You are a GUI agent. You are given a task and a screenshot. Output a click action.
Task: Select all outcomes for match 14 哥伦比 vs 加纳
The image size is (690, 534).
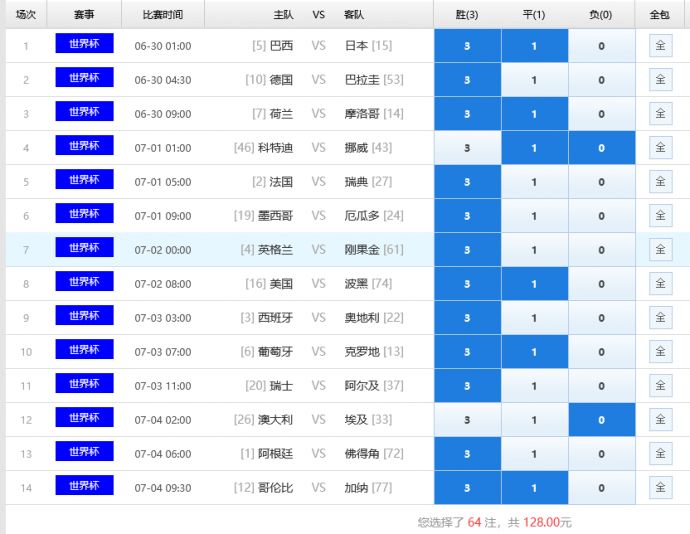(661, 488)
